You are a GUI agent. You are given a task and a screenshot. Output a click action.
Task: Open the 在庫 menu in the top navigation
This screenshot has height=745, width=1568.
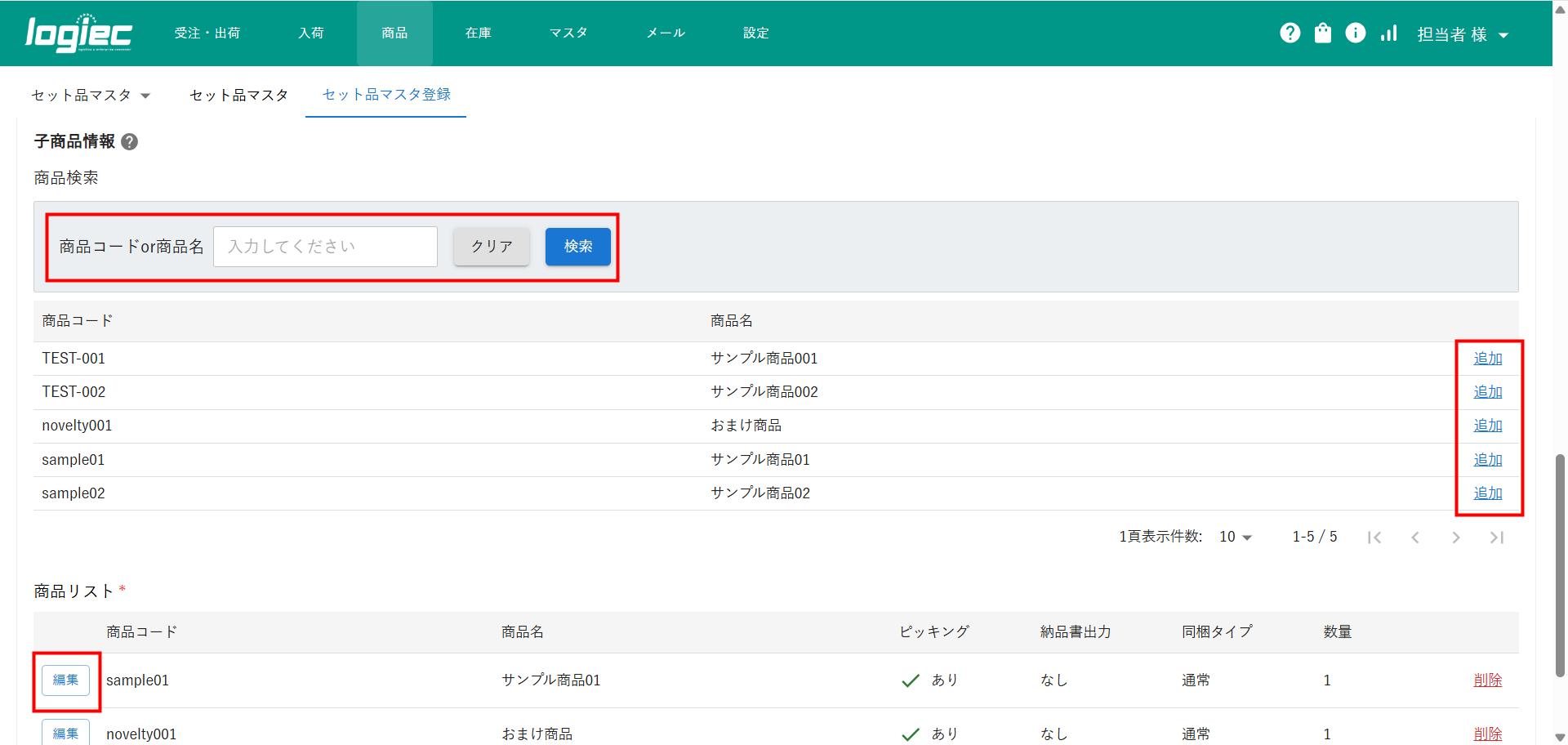(478, 33)
